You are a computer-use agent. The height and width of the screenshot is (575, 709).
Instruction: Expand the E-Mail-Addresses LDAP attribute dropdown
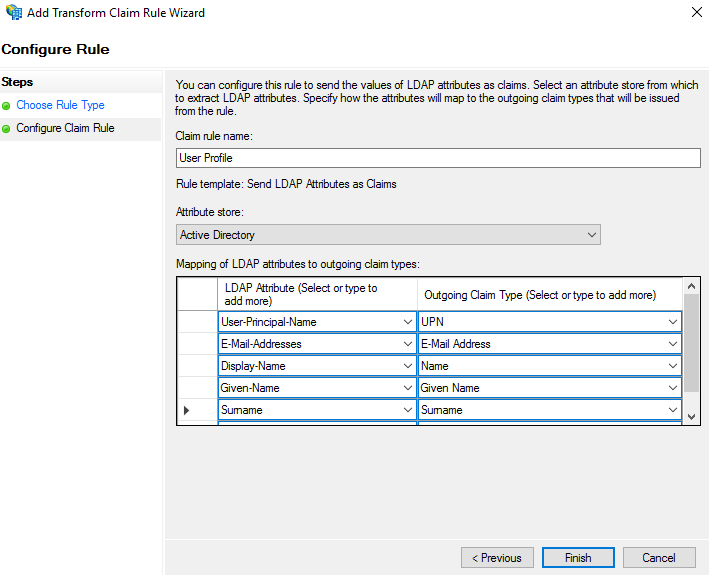407,344
